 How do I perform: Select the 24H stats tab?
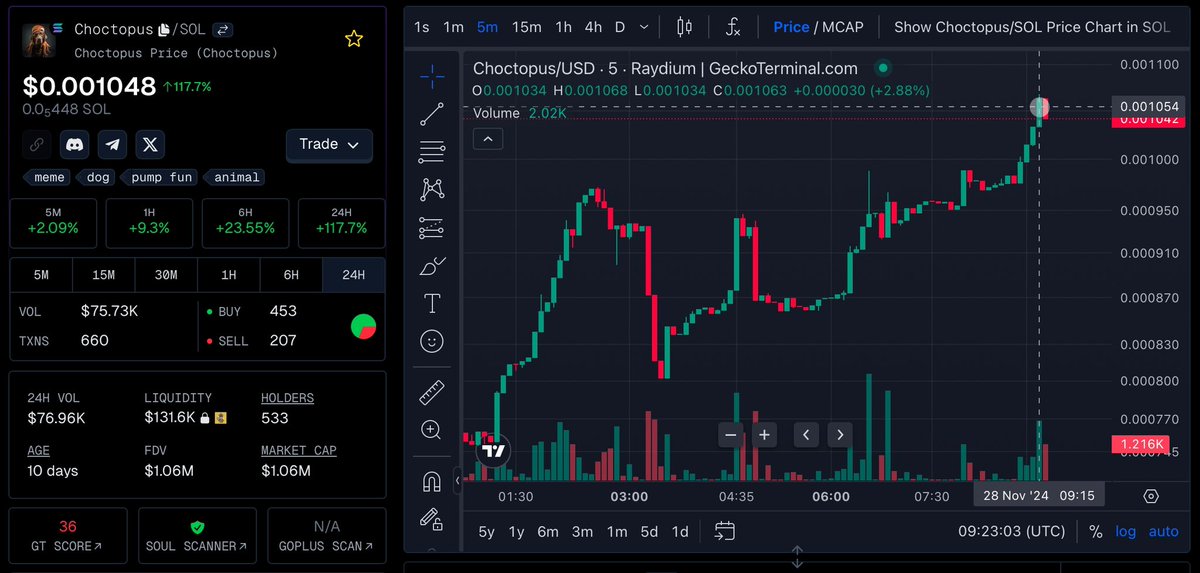(x=353, y=275)
